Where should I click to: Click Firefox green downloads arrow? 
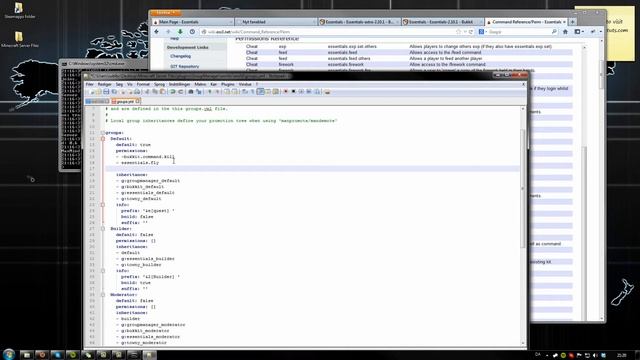click(180, 31)
